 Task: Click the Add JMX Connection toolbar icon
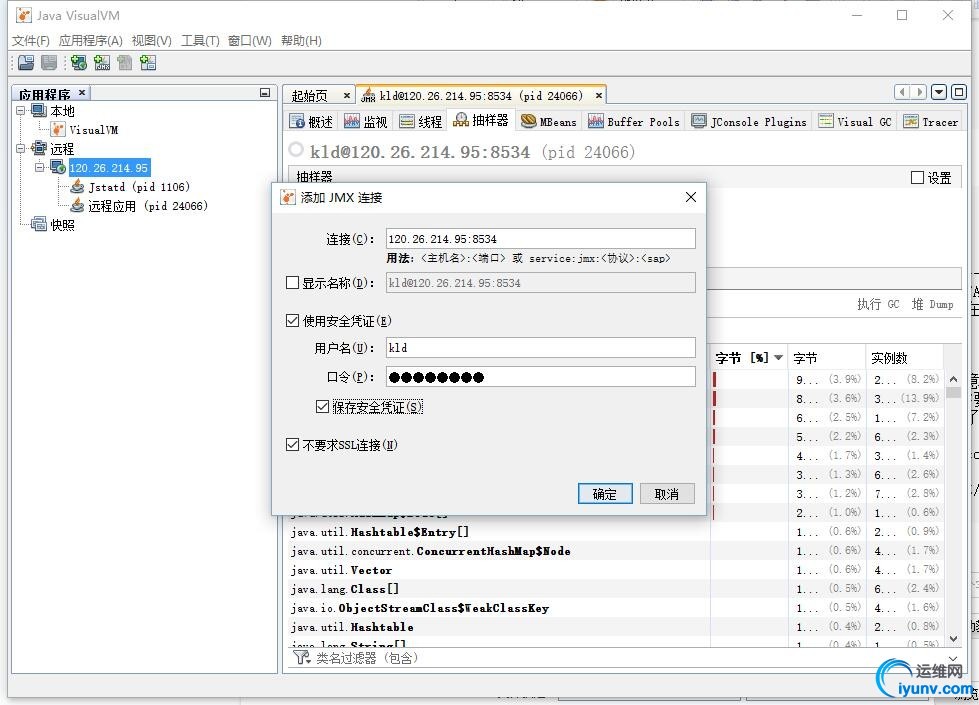coord(102,62)
